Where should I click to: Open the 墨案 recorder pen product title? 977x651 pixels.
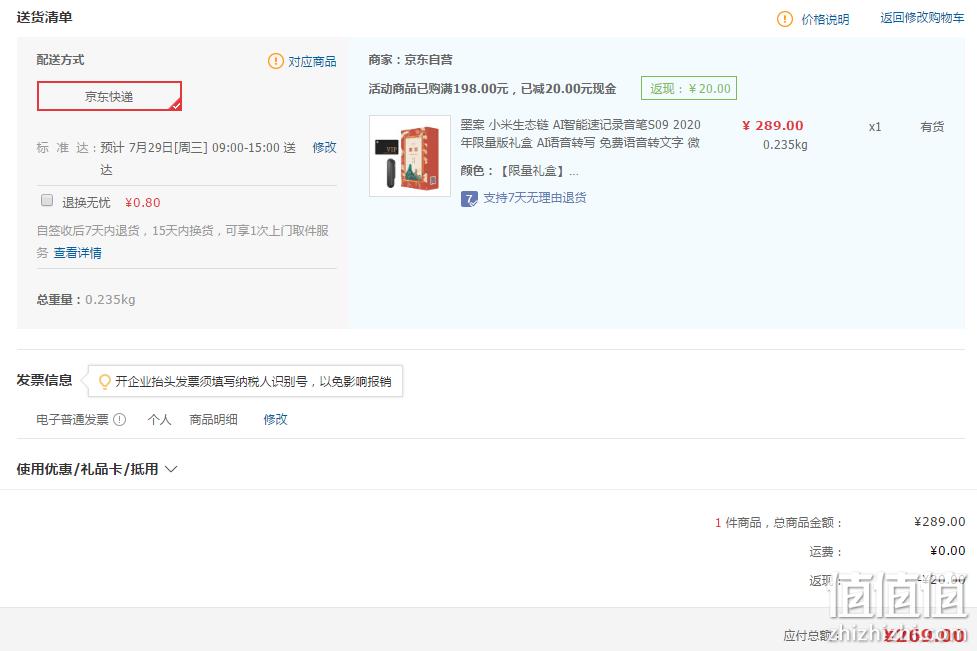pyautogui.click(x=580, y=133)
